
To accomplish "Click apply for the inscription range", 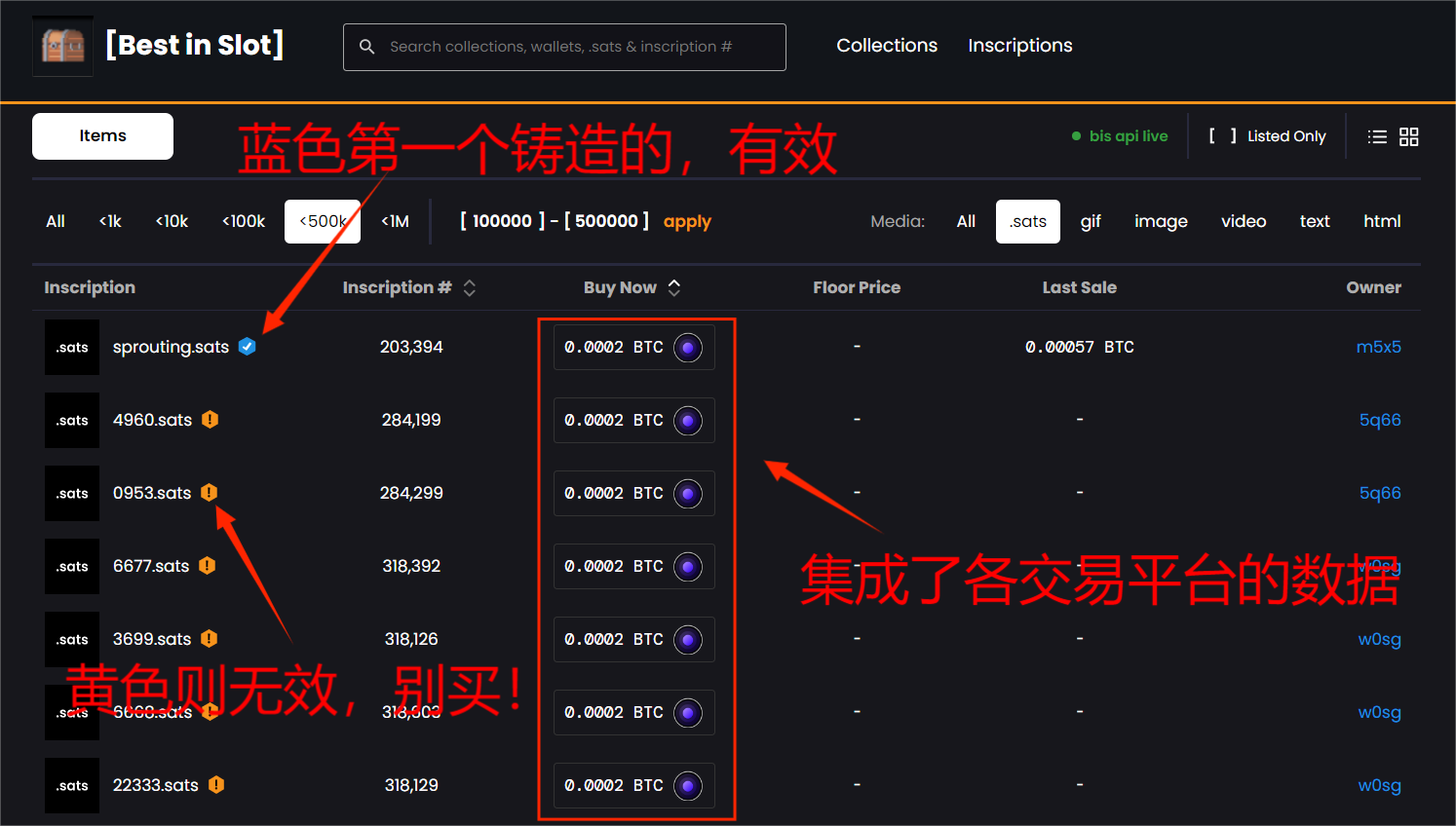I will [687, 222].
